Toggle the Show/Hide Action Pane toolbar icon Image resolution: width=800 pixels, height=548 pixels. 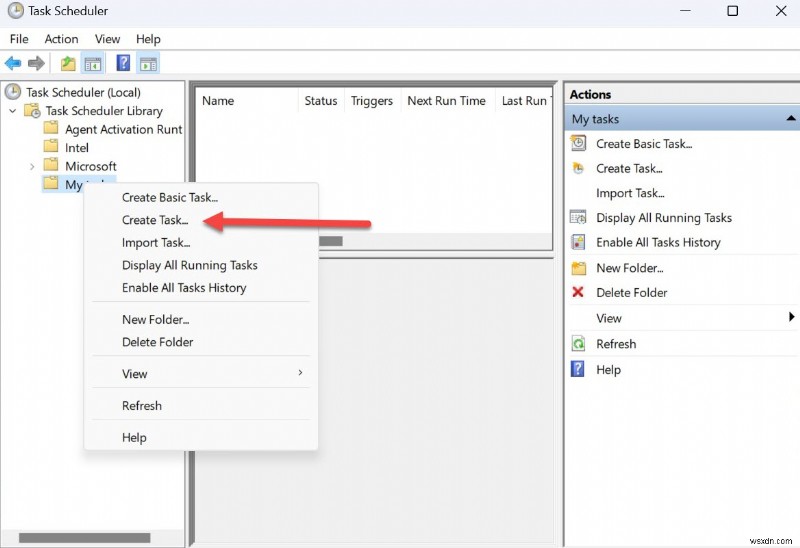pos(148,64)
